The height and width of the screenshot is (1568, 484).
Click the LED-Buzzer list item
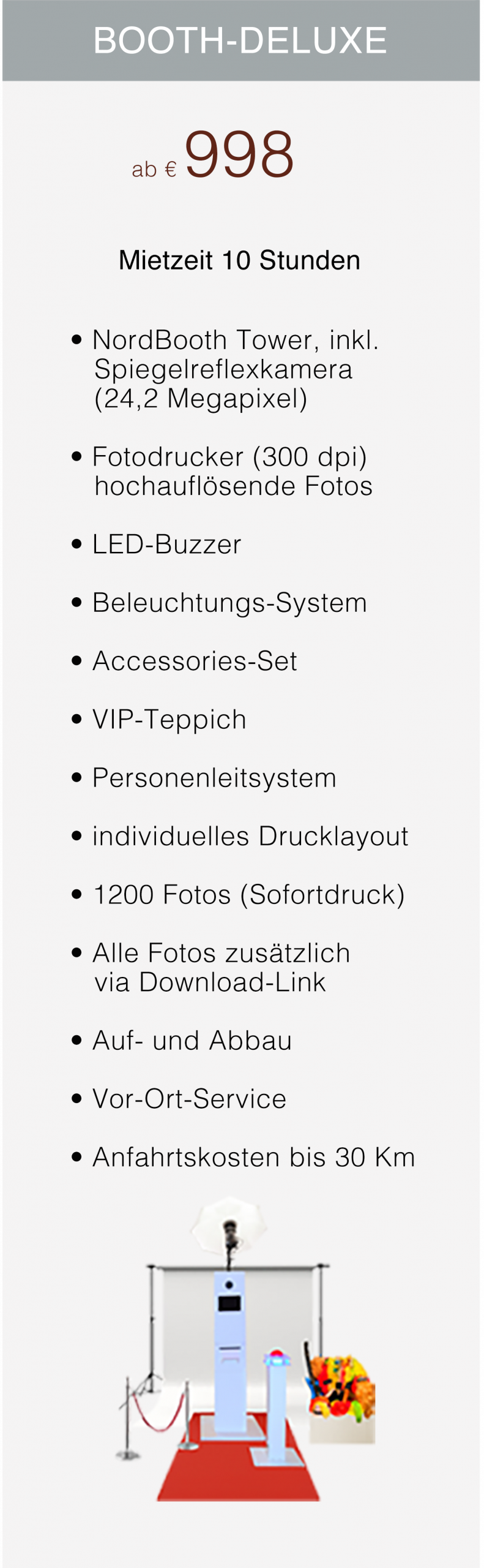[166, 545]
